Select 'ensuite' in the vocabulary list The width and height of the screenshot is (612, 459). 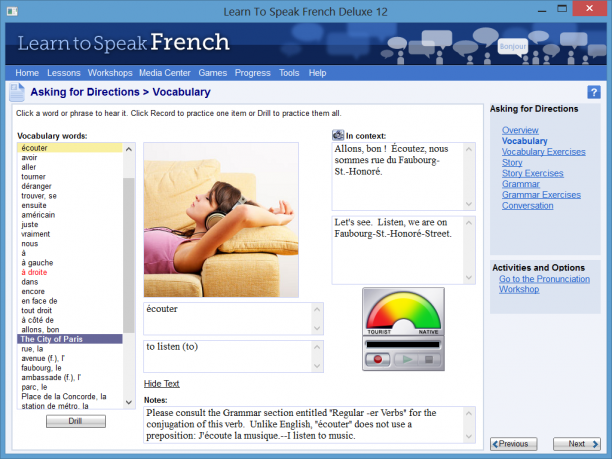pyautogui.click(x=70, y=205)
